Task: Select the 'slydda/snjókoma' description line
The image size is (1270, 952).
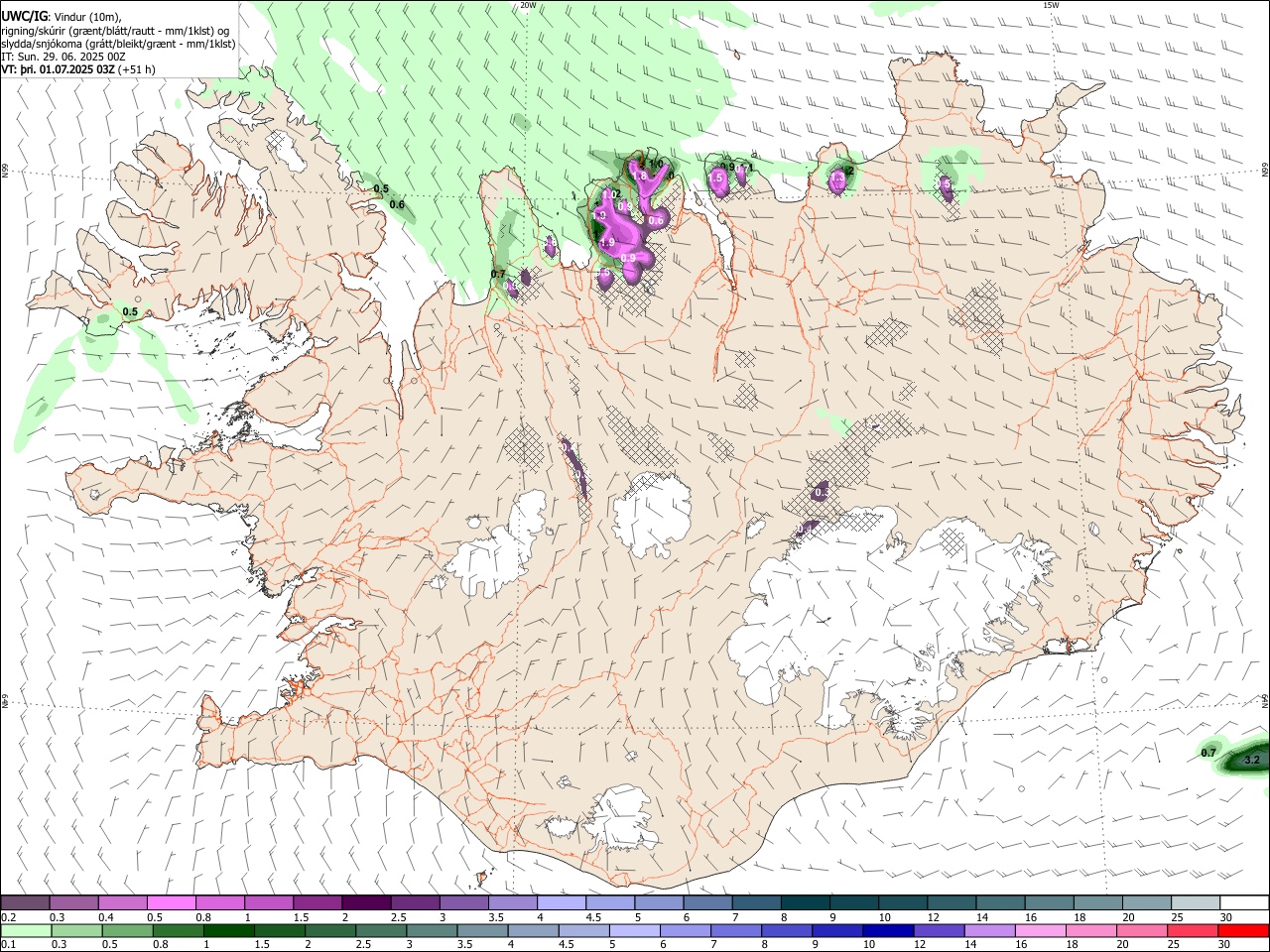Action: pyautogui.click(x=118, y=44)
